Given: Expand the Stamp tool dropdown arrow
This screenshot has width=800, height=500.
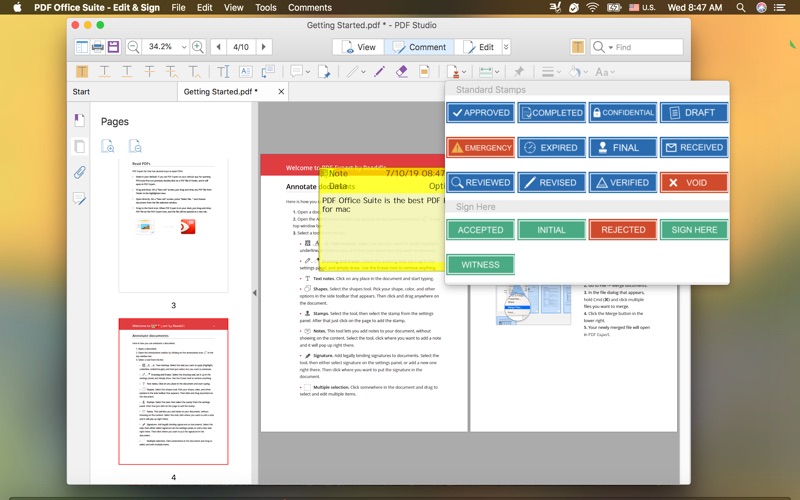Looking at the screenshot, I should point(463,72).
